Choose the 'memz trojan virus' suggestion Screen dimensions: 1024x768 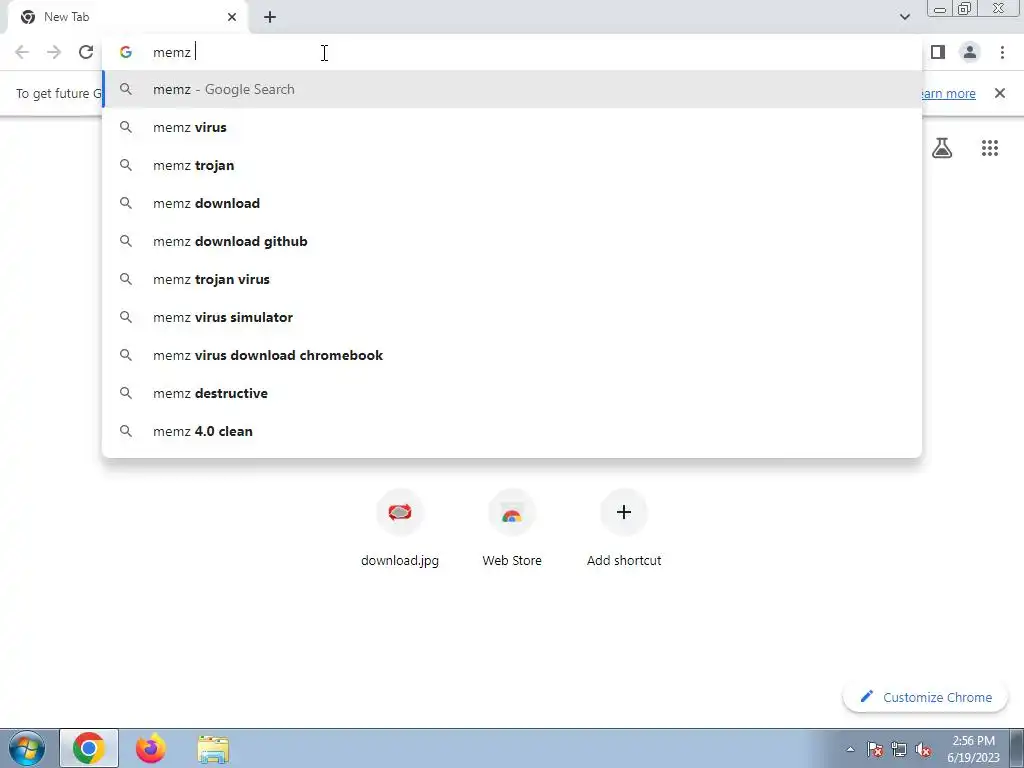tap(511, 279)
